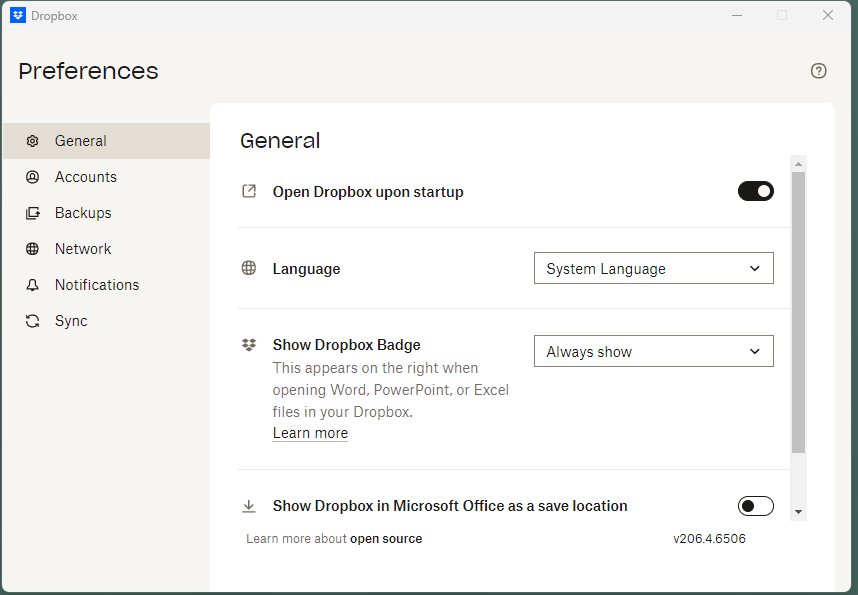Open Sync settings via circular arrows icon
858x595 pixels.
[x=32, y=321]
